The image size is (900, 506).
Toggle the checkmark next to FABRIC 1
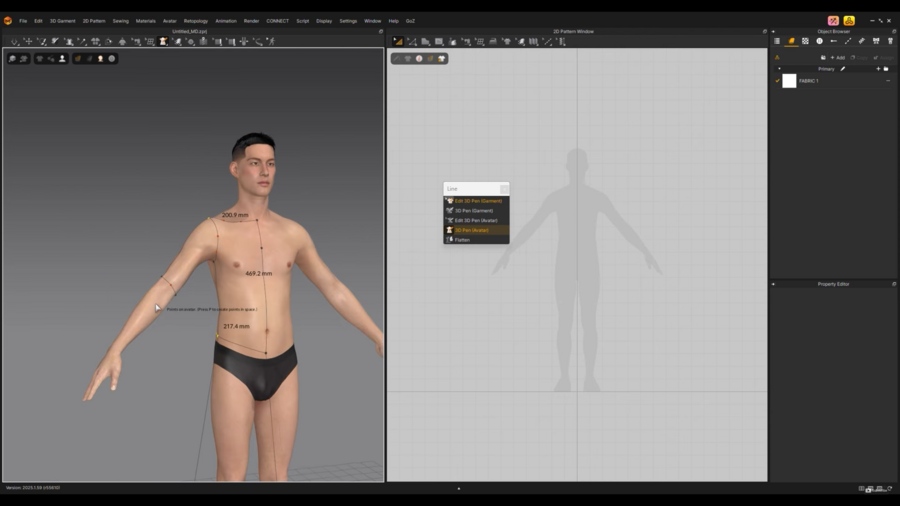pos(778,81)
